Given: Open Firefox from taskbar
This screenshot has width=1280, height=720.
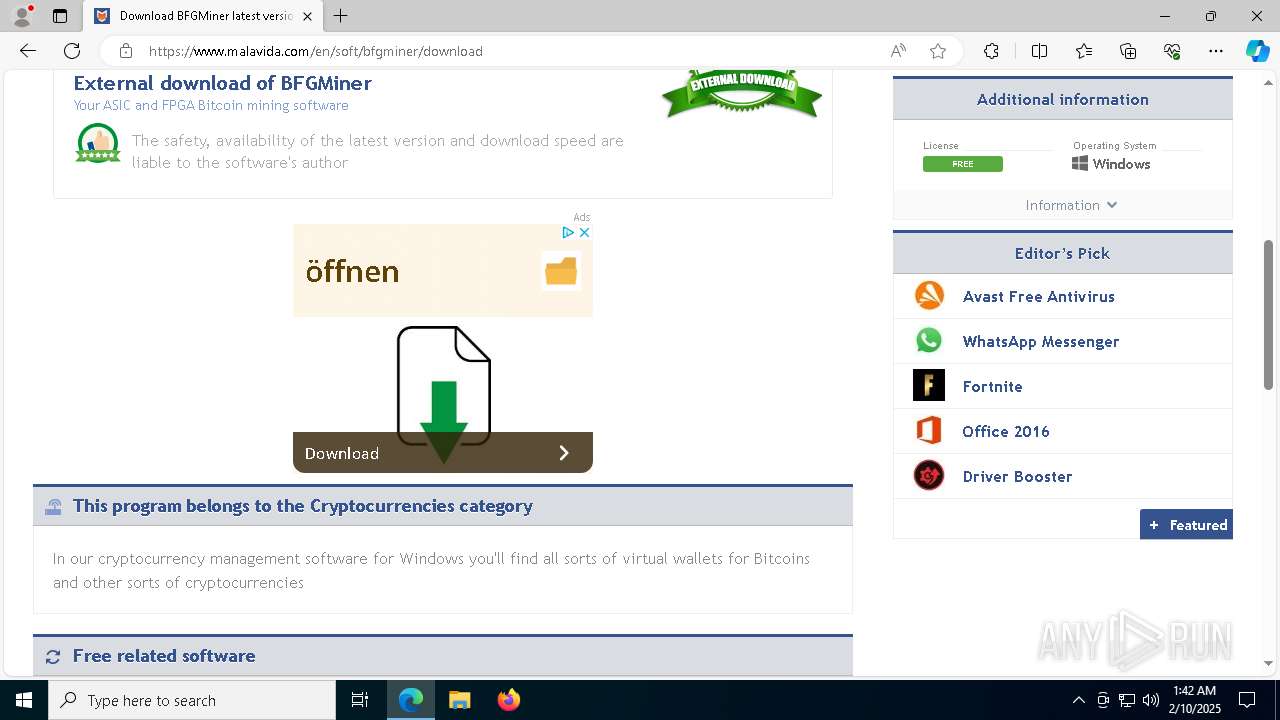Looking at the screenshot, I should pyautogui.click(x=508, y=700).
